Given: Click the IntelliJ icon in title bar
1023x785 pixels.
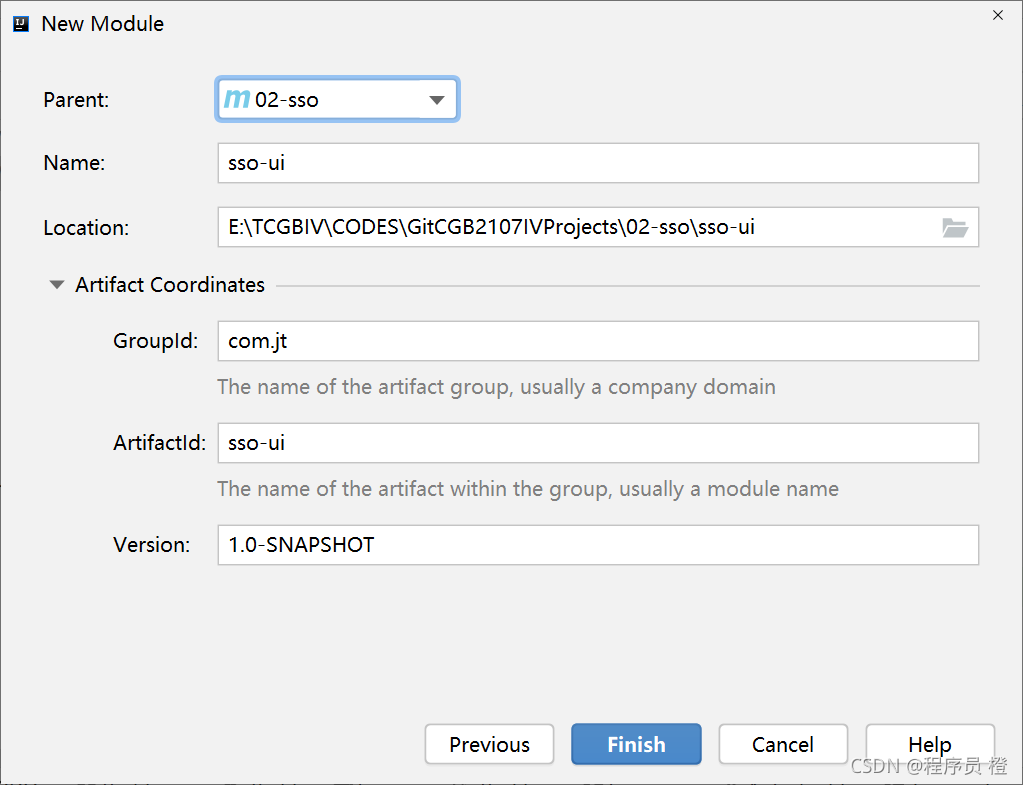Looking at the screenshot, I should coord(21,24).
